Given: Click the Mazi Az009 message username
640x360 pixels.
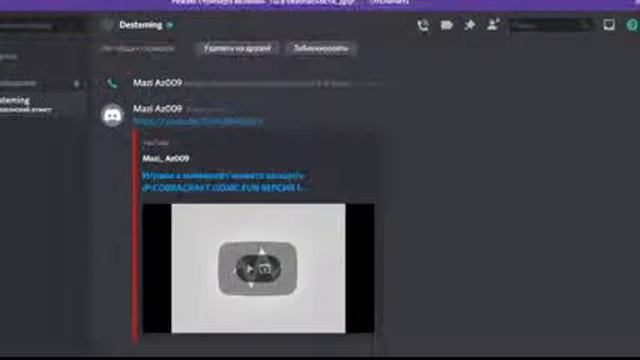Looking at the screenshot, I should (x=157, y=109).
